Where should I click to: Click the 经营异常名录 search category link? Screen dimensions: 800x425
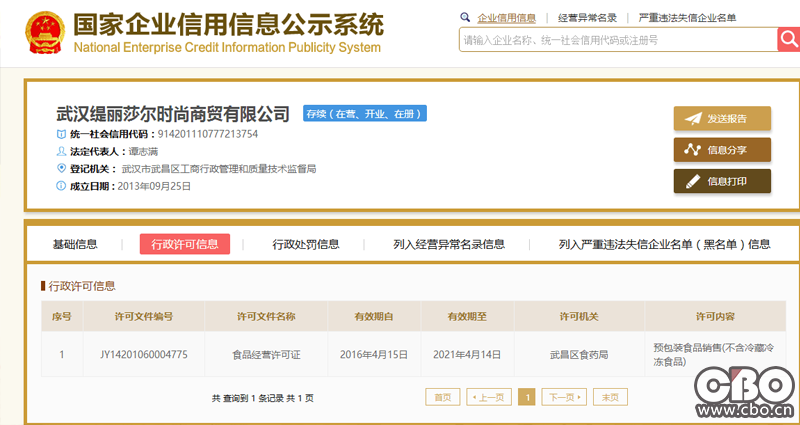click(x=587, y=18)
